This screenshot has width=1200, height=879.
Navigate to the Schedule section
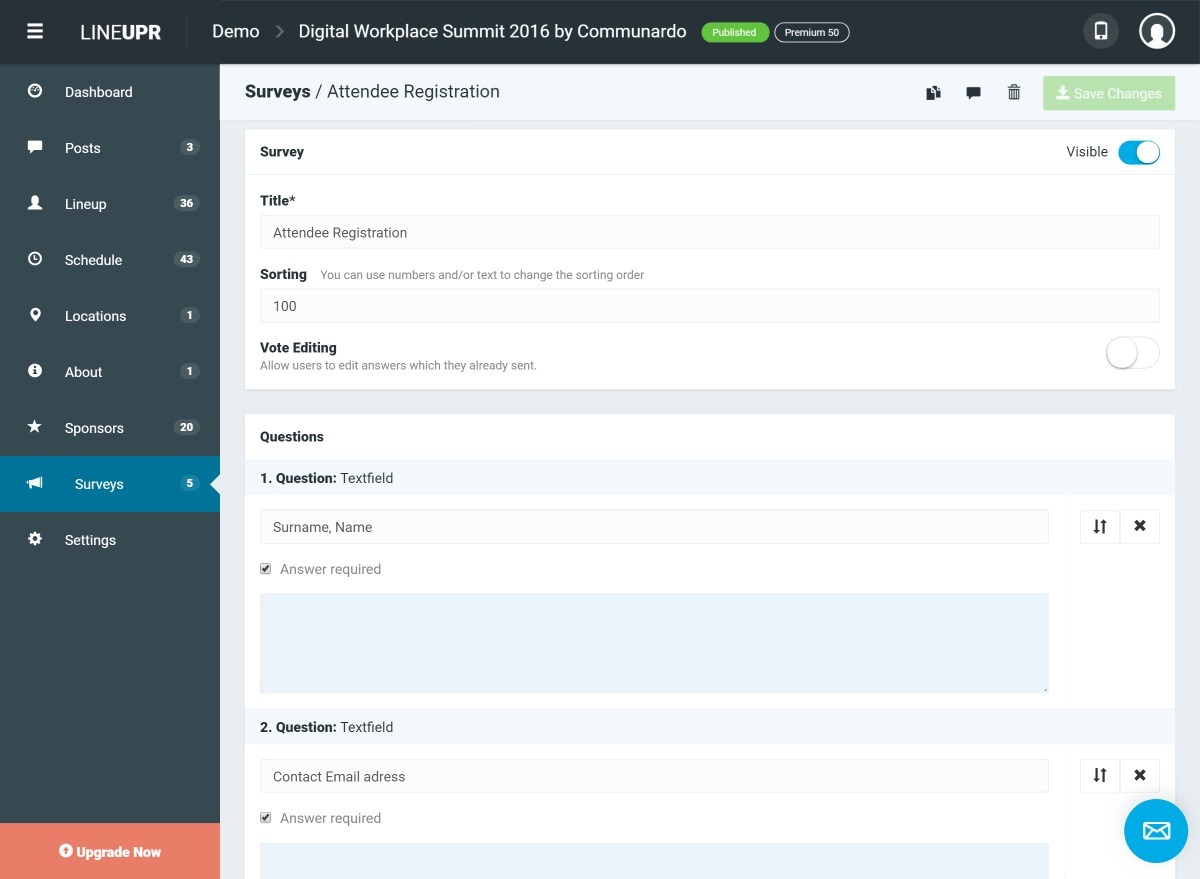[x=93, y=259]
